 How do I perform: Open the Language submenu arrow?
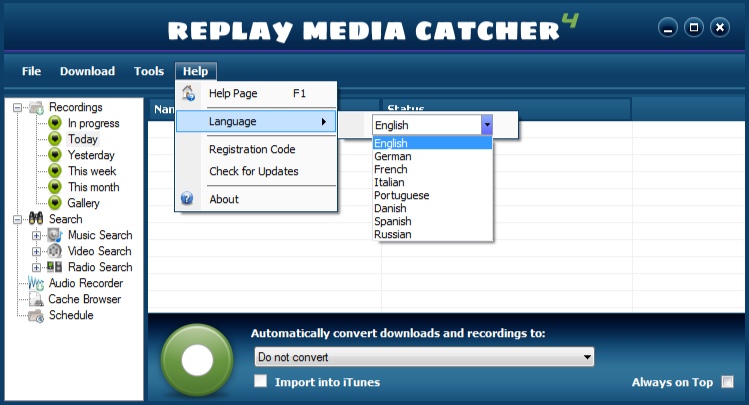point(324,121)
